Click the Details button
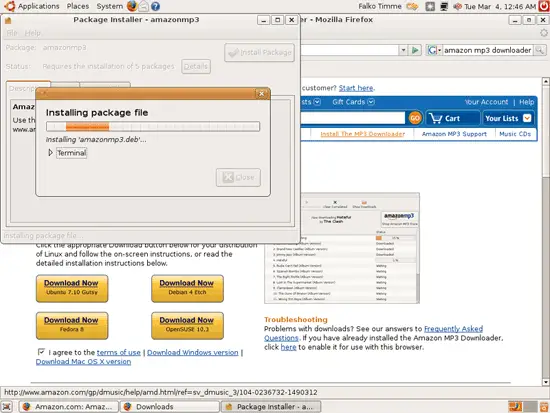The image size is (550, 413). (196, 66)
